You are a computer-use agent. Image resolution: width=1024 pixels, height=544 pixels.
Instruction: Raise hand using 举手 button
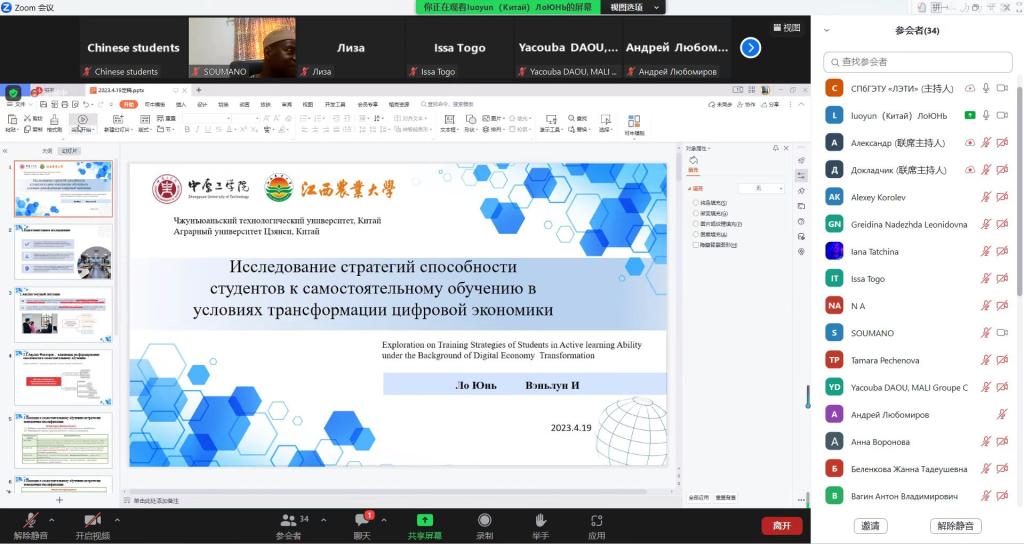540,524
